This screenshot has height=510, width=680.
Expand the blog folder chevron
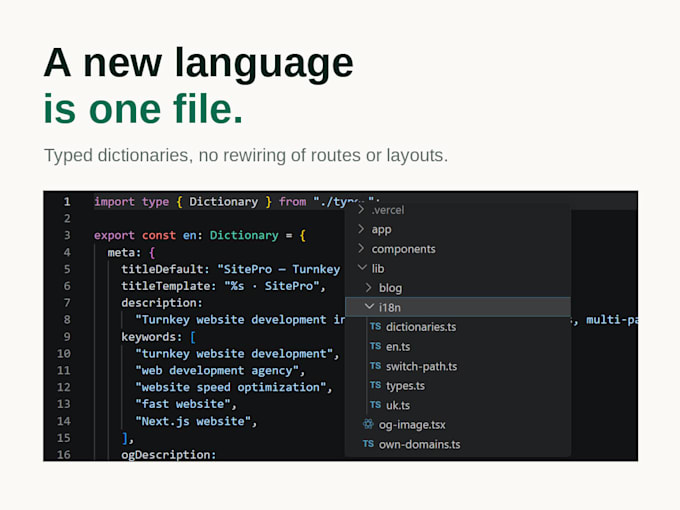[369, 288]
